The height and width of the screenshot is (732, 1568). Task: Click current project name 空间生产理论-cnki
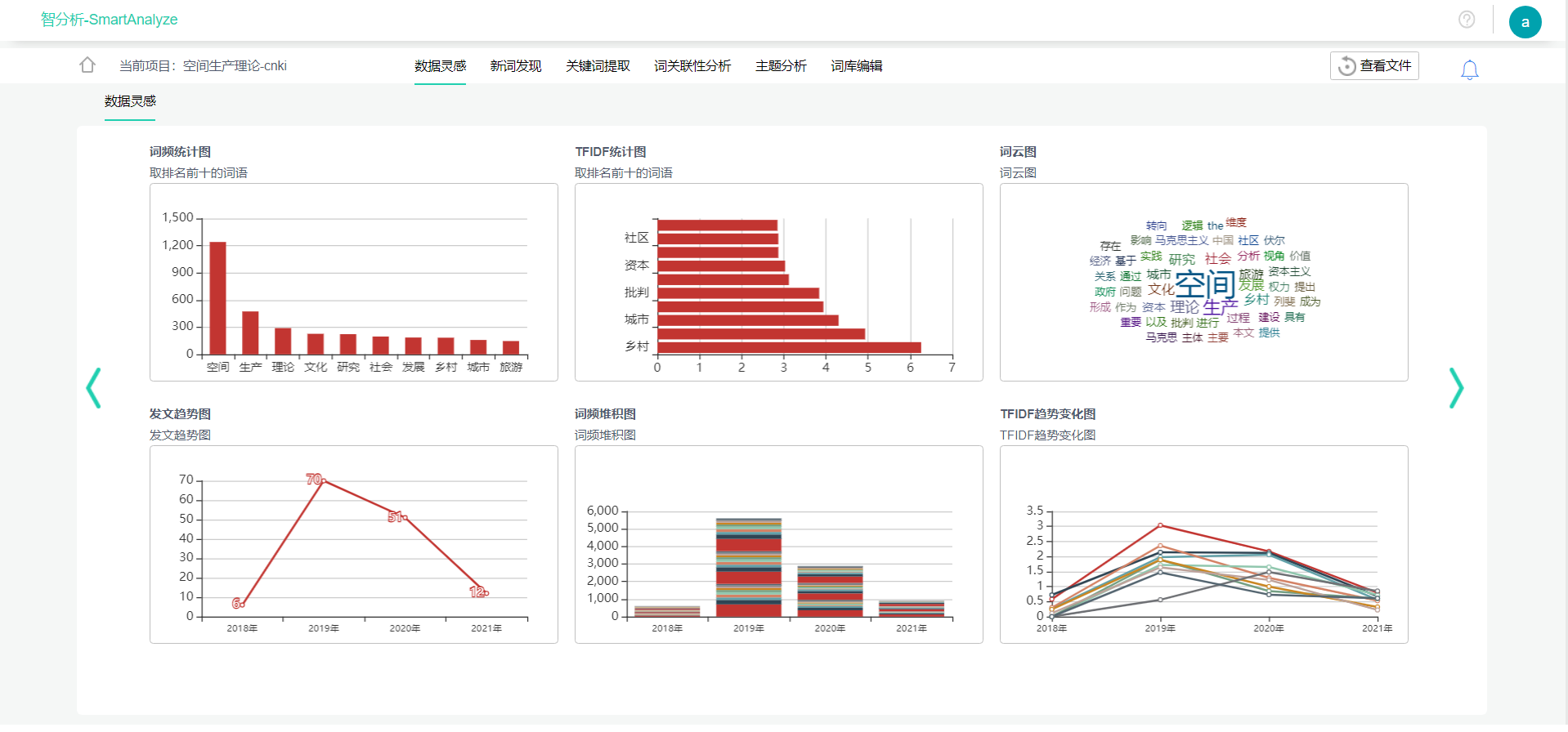(235, 66)
